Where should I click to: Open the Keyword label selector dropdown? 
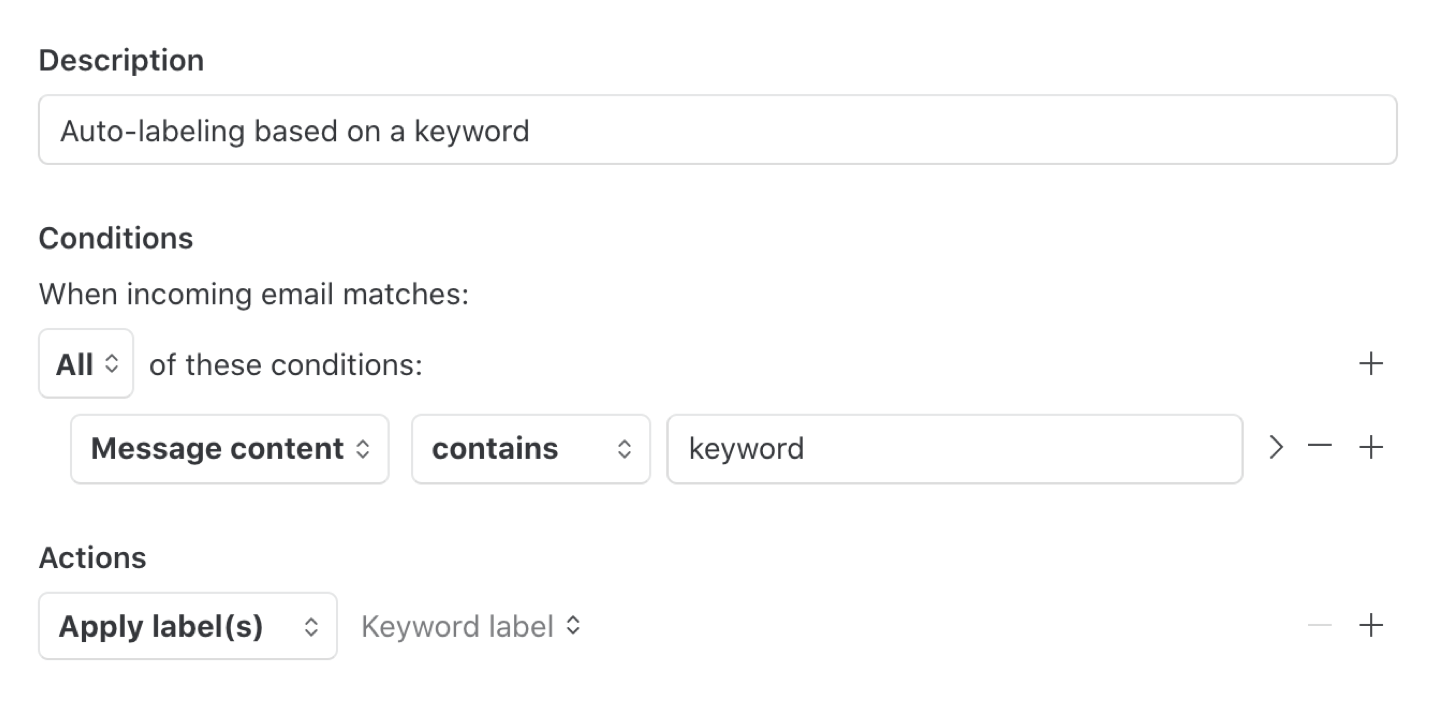(469, 626)
